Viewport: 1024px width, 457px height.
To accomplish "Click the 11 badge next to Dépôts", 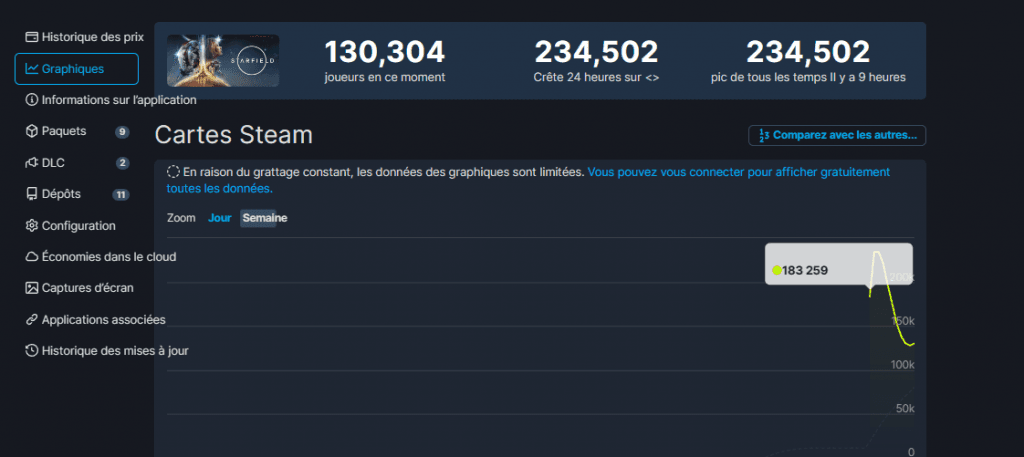I will (x=120, y=194).
